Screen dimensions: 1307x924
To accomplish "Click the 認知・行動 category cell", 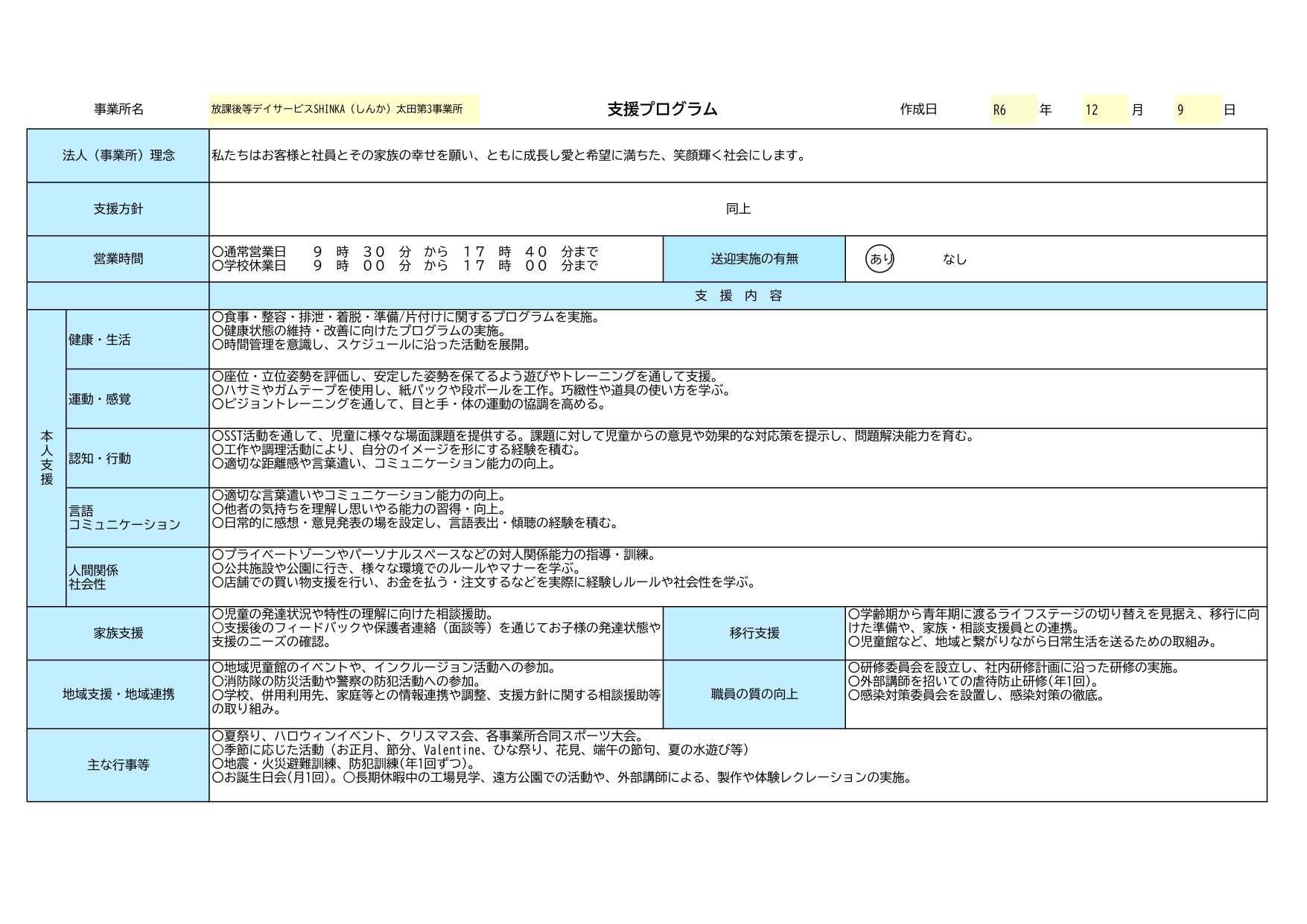I will pyautogui.click(x=137, y=459).
